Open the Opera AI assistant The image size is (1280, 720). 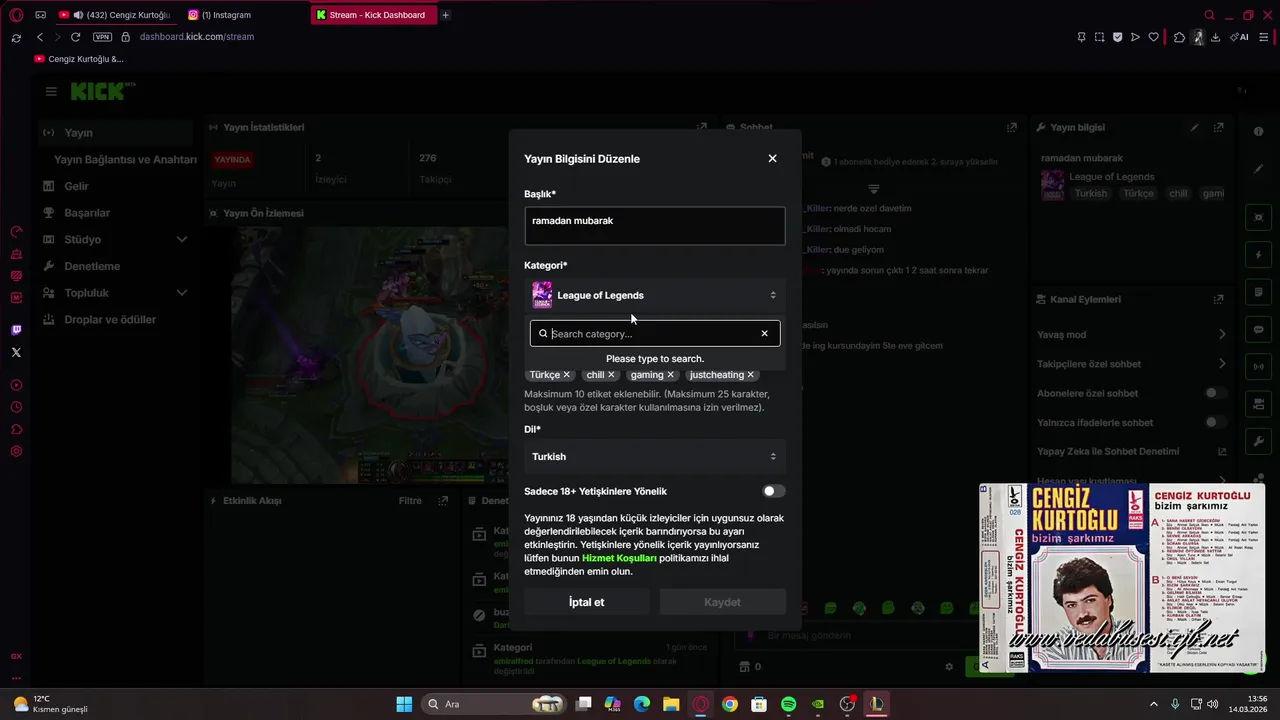(1241, 37)
